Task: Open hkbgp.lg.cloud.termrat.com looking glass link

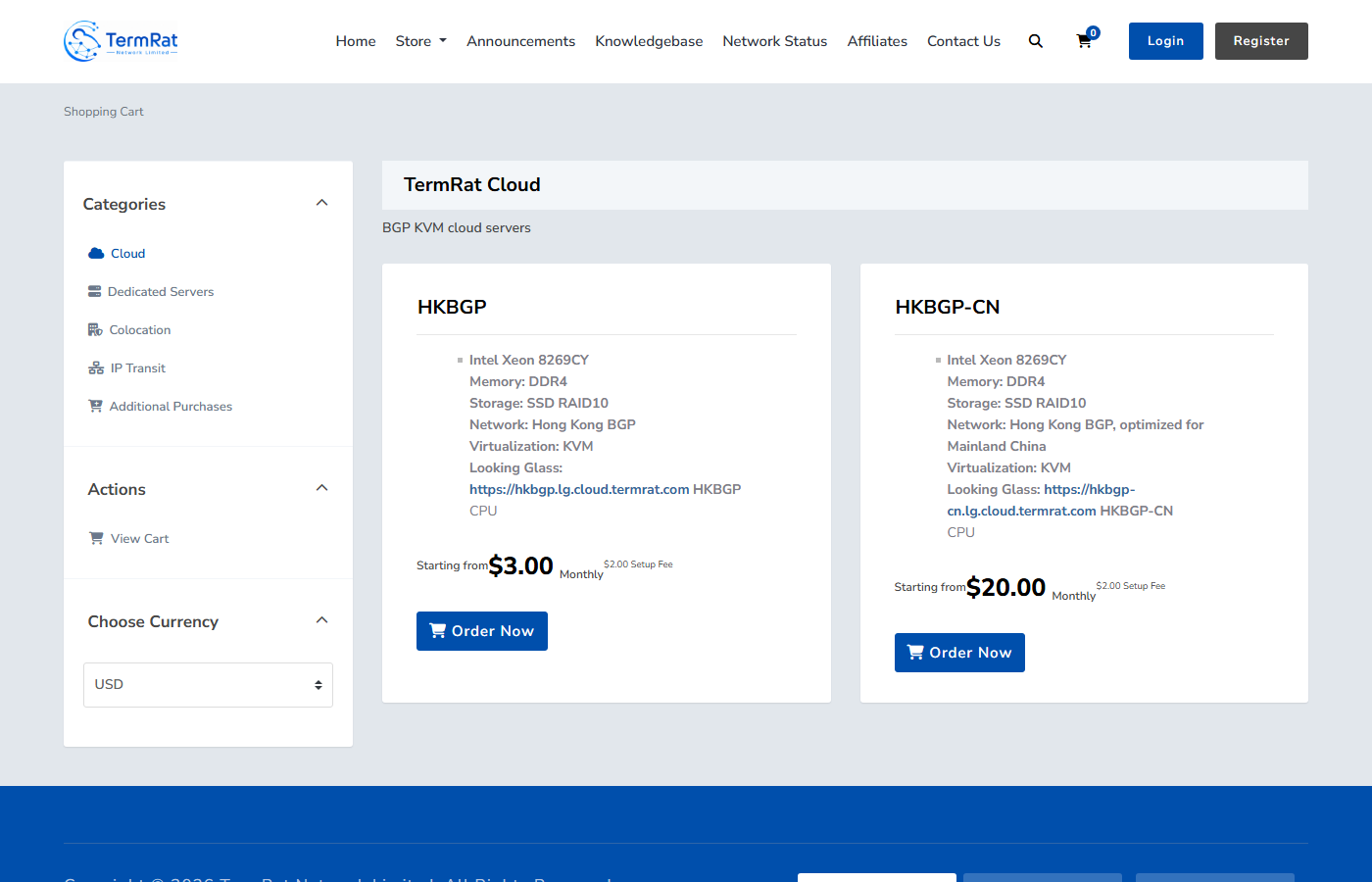Action: pos(579,489)
